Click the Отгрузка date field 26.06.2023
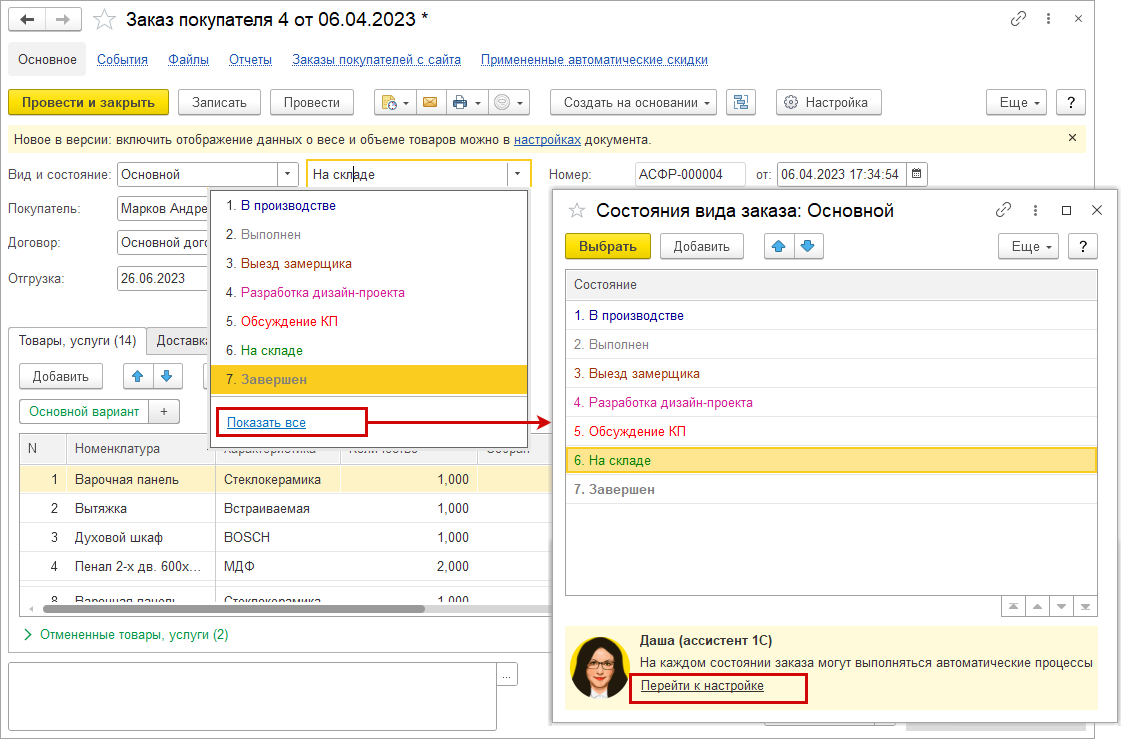The width and height of the screenshot is (1125, 739). (x=162, y=278)
